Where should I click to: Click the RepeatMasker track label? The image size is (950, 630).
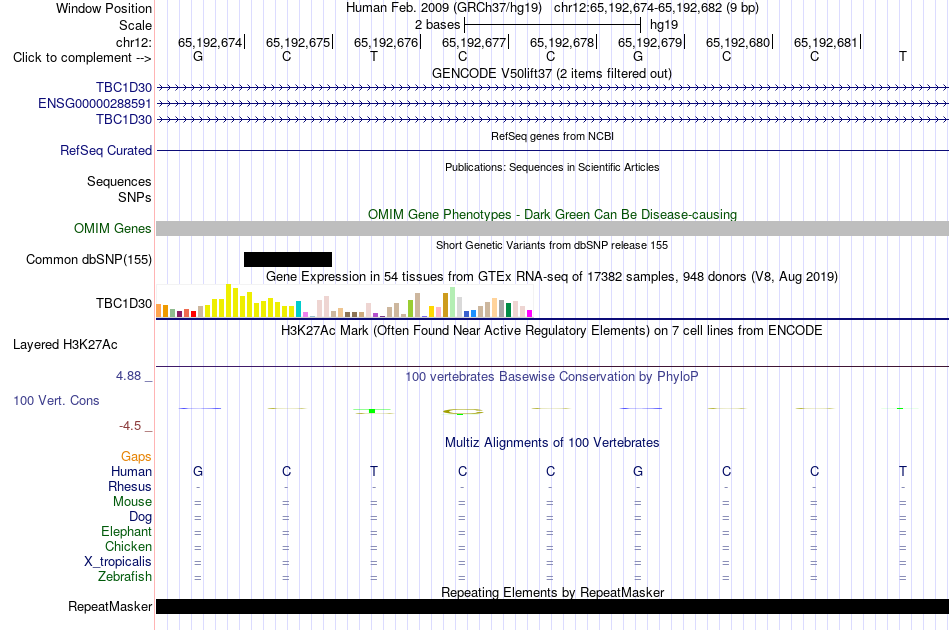click(110, 606)
